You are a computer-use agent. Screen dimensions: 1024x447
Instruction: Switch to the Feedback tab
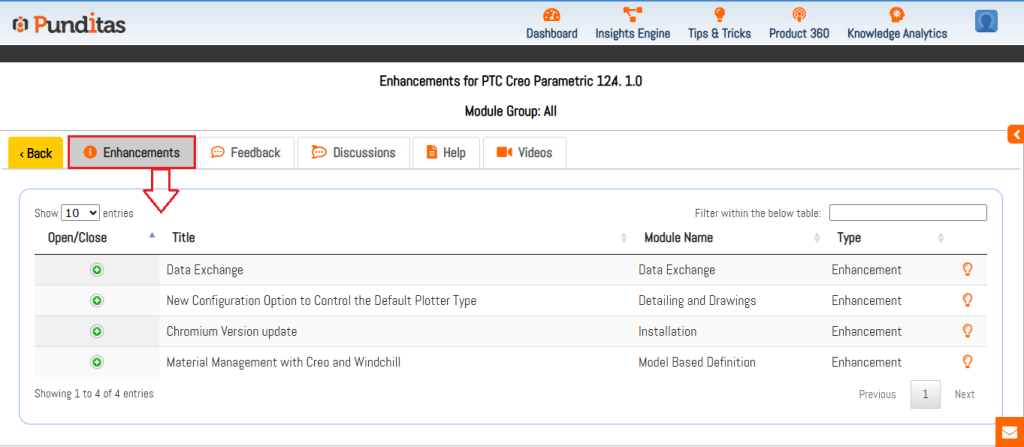point(246,153)
